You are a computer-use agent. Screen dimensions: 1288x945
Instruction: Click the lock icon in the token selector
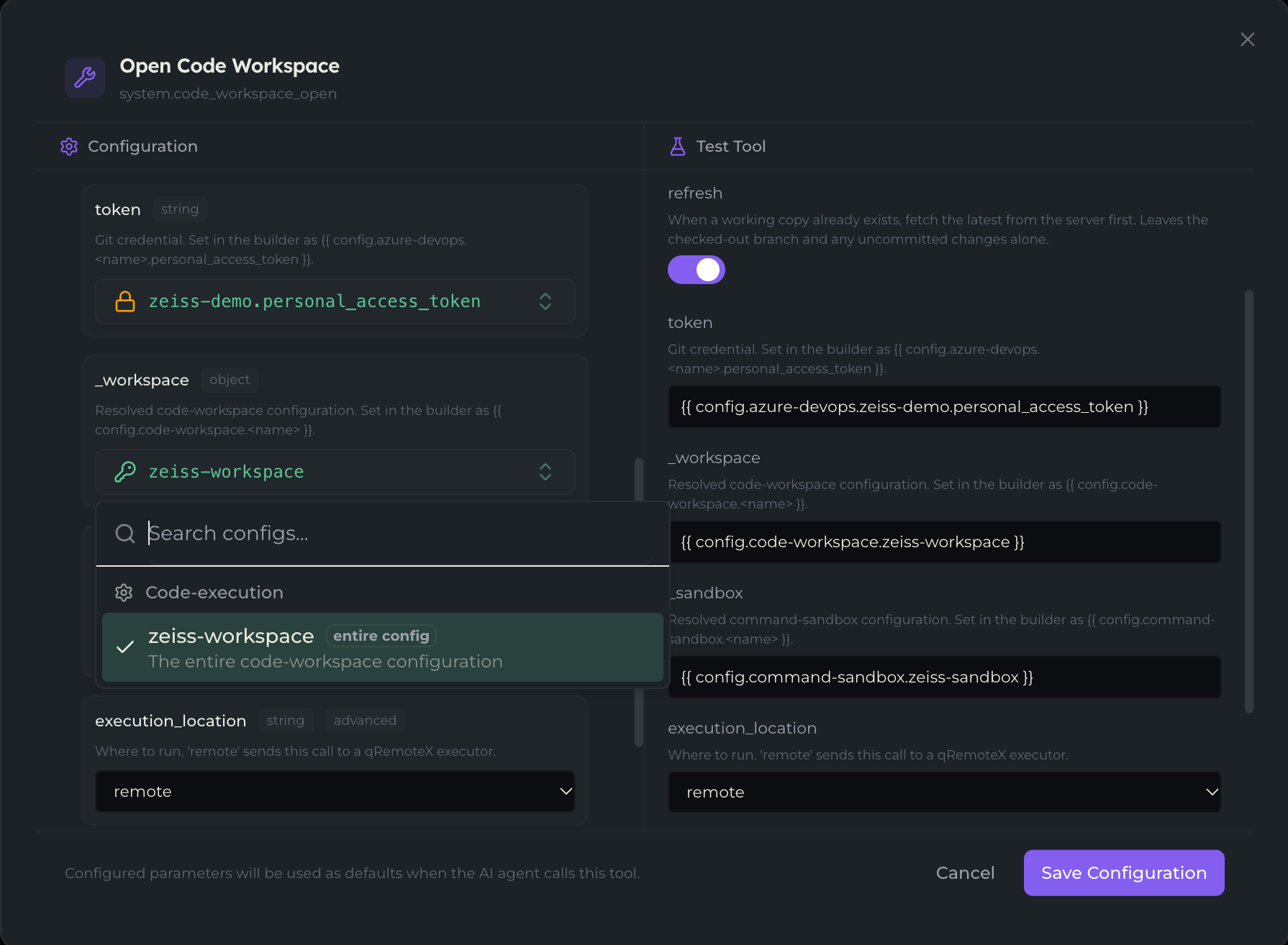tap(125, 301)
